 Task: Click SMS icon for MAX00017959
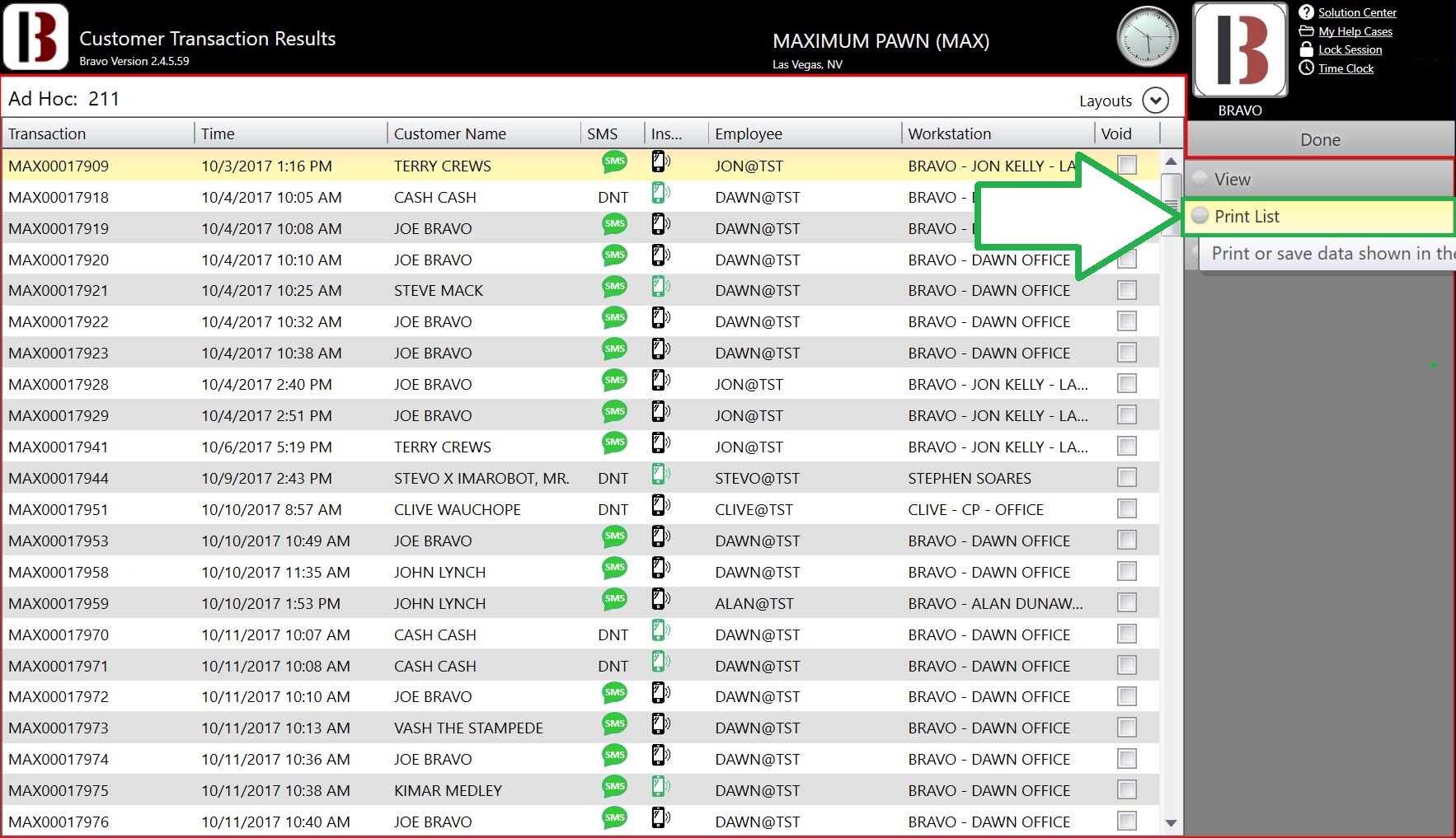[x=614, y=599]
